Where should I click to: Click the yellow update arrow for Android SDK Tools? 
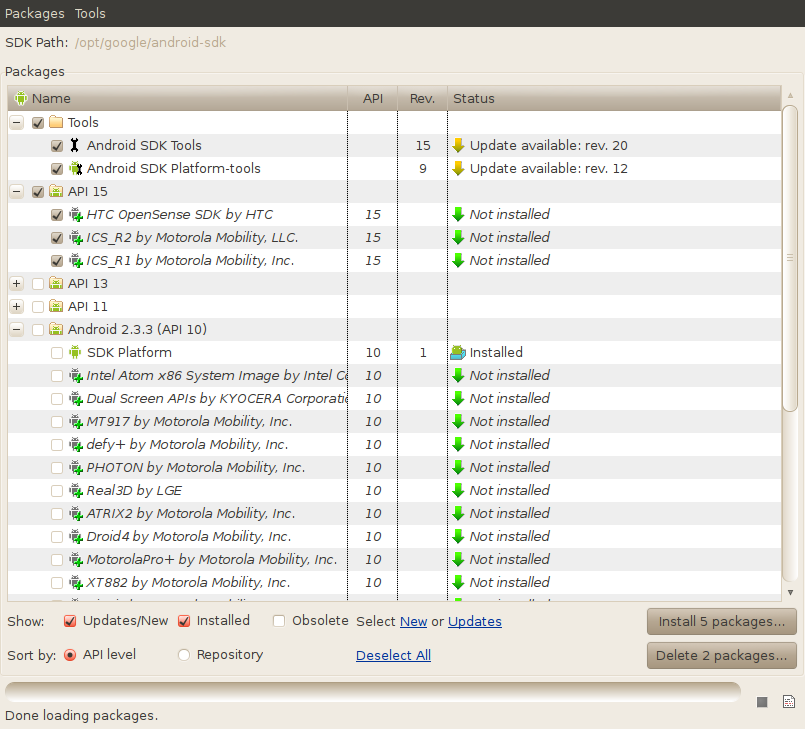458,145
